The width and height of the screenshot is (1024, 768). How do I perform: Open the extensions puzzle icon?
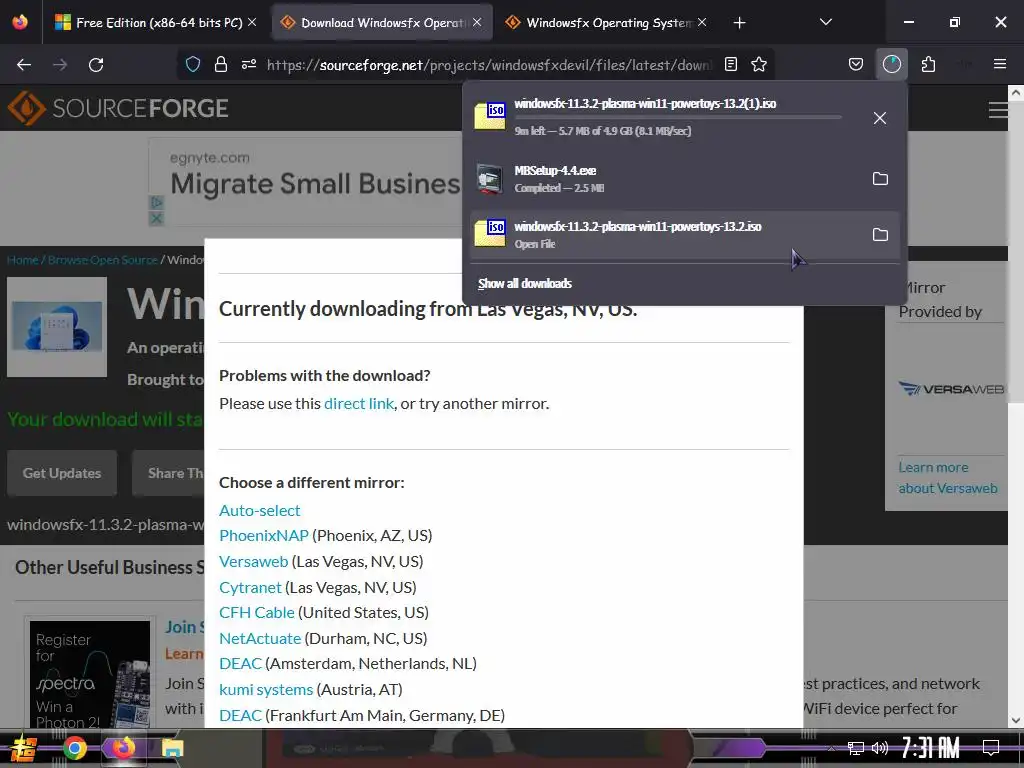click(x=928, y=64)
